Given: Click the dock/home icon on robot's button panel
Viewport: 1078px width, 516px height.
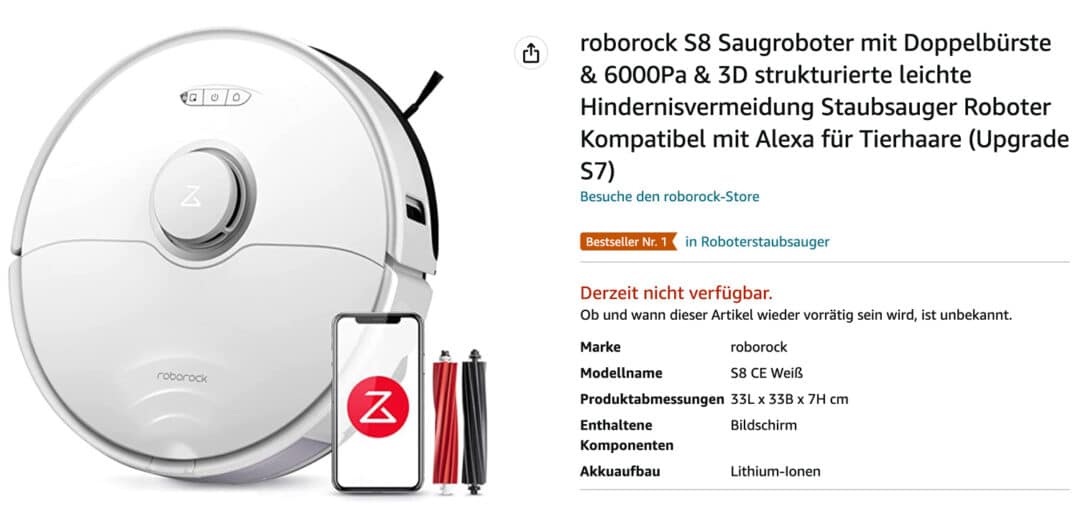Looking at the screenshot, I should pyautogui.click(x=236, y=97).
